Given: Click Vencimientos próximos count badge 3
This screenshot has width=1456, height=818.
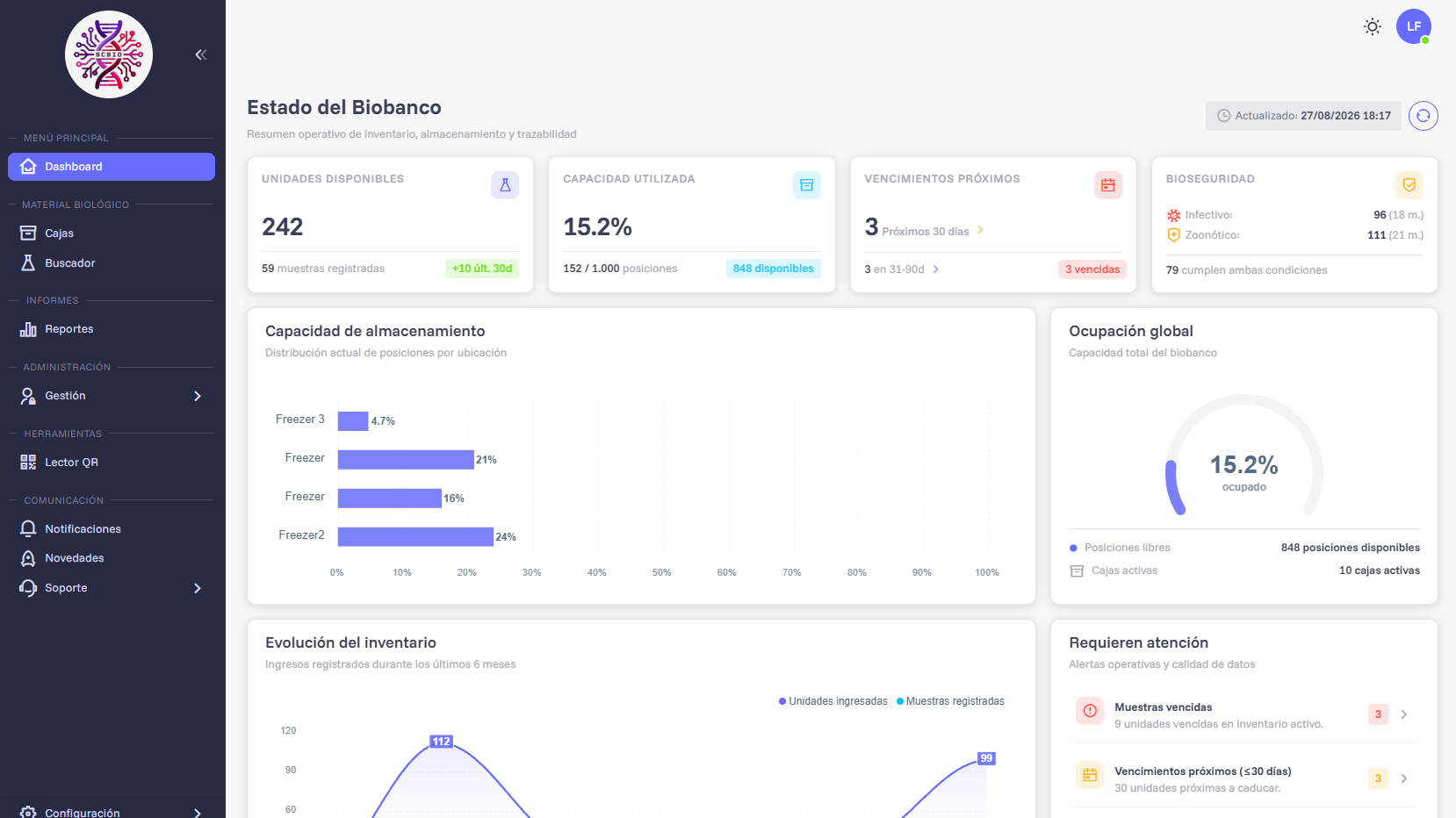Looking at the screenshot, I should pos(1378,779).
